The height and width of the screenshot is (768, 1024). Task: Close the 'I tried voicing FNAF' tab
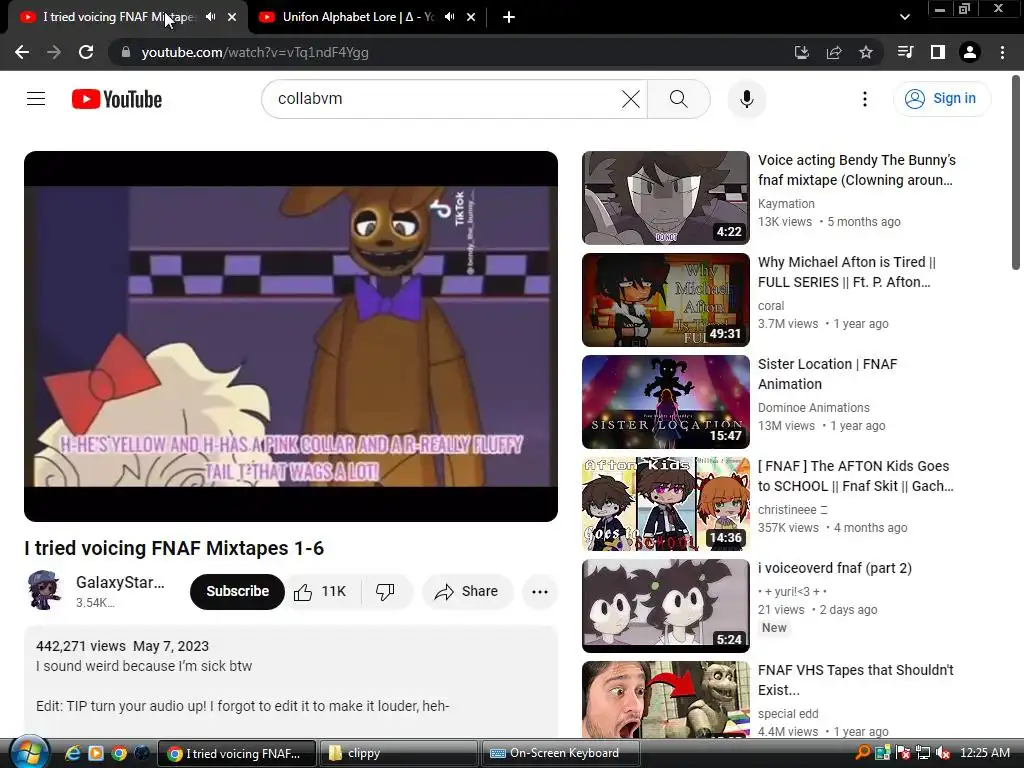(232, 17)
